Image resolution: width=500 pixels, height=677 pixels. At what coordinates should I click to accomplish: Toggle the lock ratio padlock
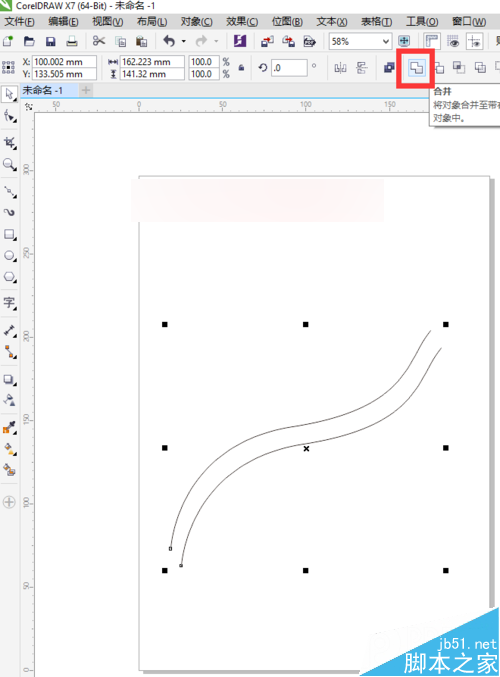click(241, 68)
